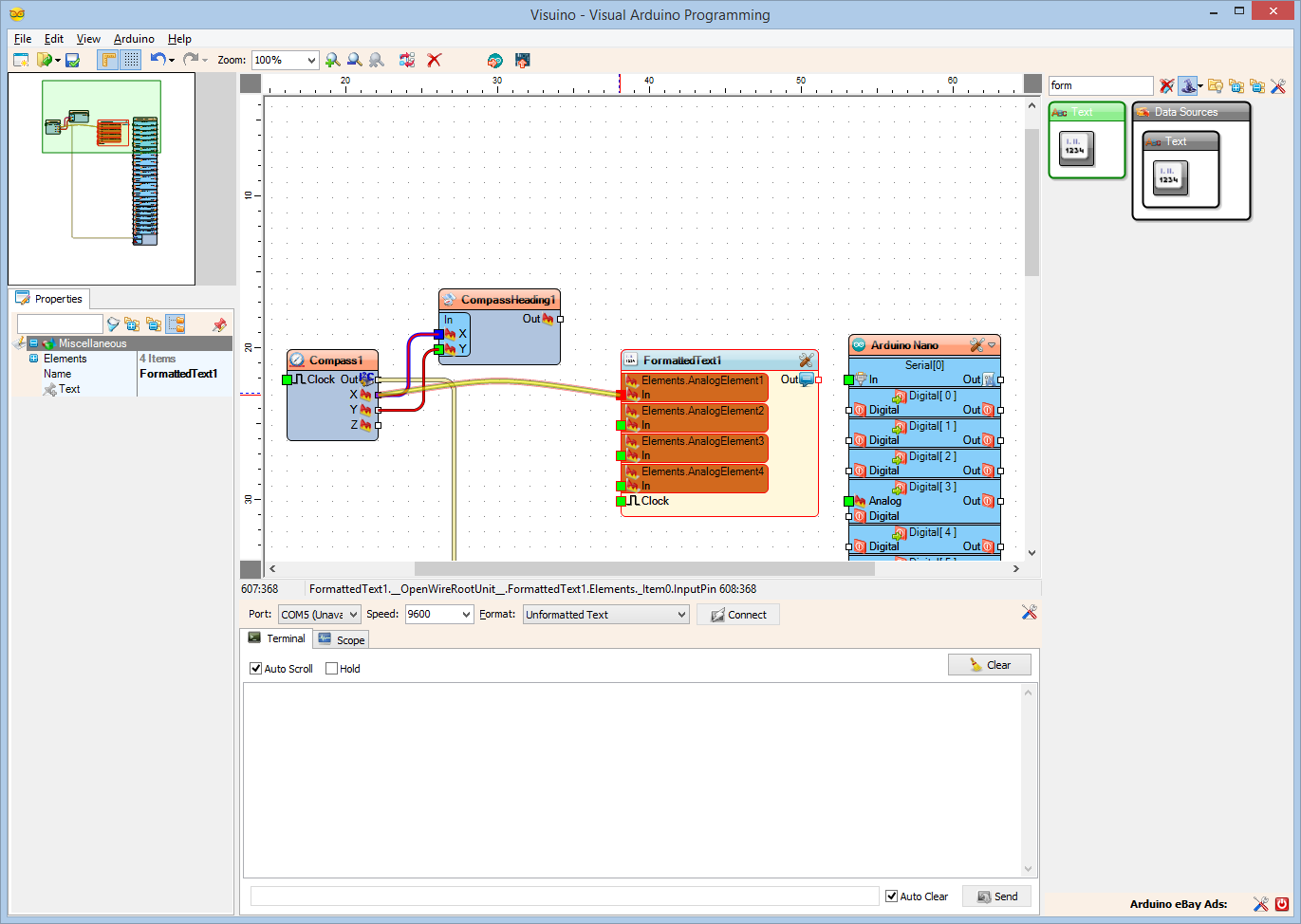Toggle the Auto Clear checkbox
The width and height of the screenshot is (1301, 924).
click(891, 896)
